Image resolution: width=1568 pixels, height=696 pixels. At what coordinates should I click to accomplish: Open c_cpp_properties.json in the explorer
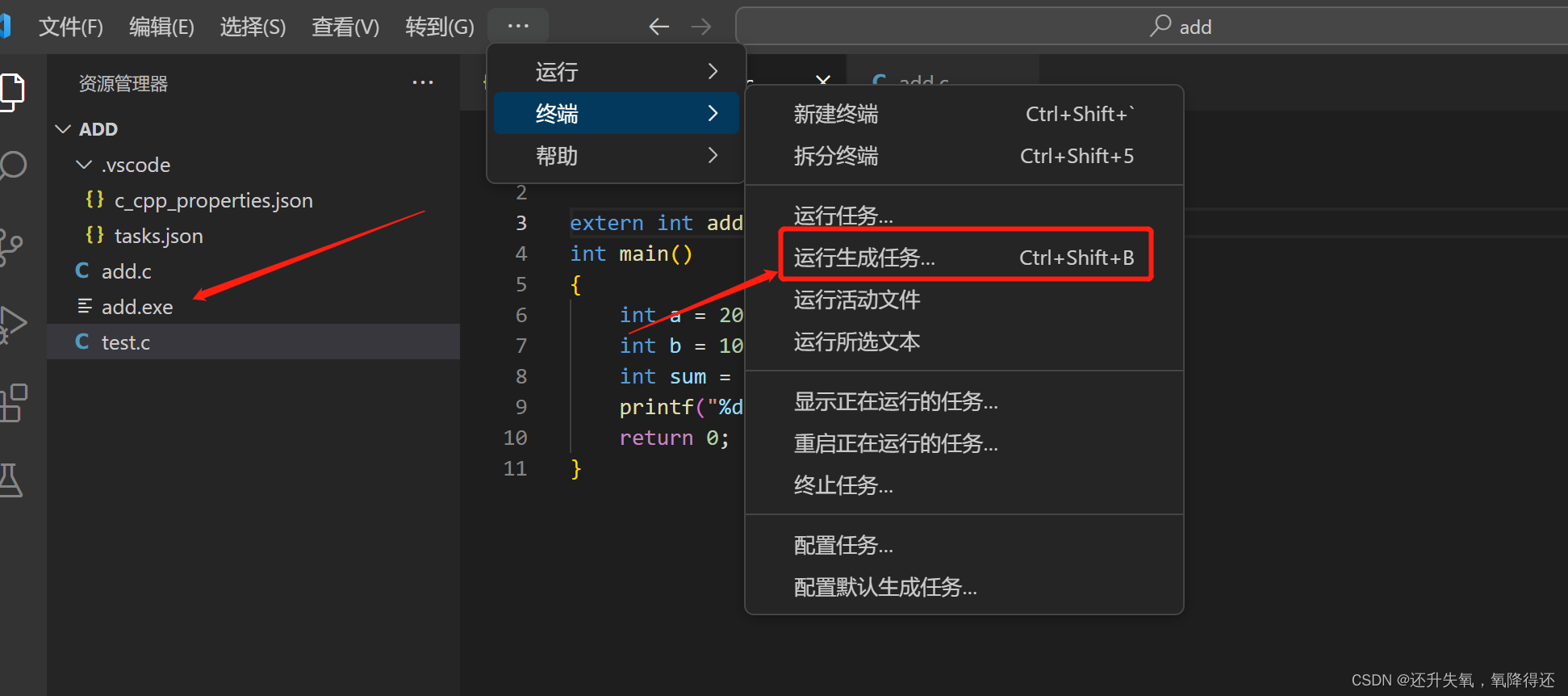(253, 200)
